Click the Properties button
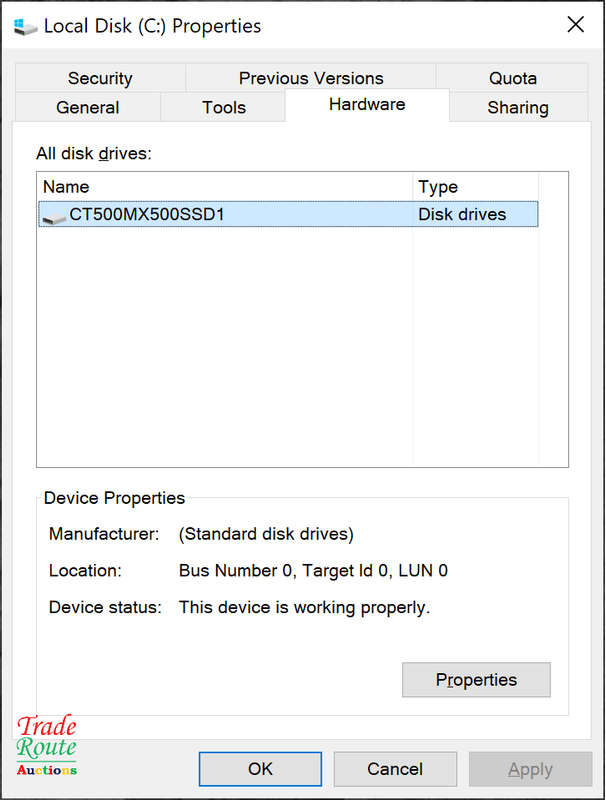Viewport: 606px width, 800px height. point(476,680)
